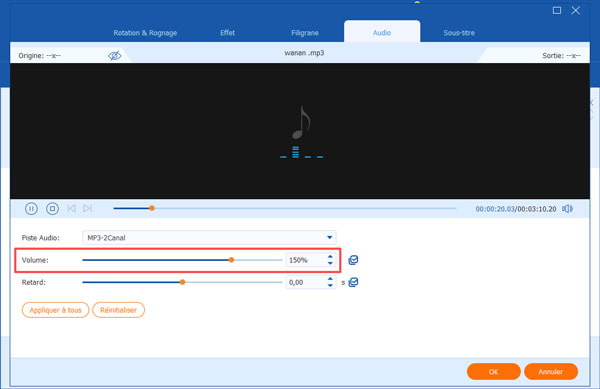Jump to next frame icon
Image resolution: width=600 pixels, height=389 pixels.
pyautogui.click(x=88, y=208)
